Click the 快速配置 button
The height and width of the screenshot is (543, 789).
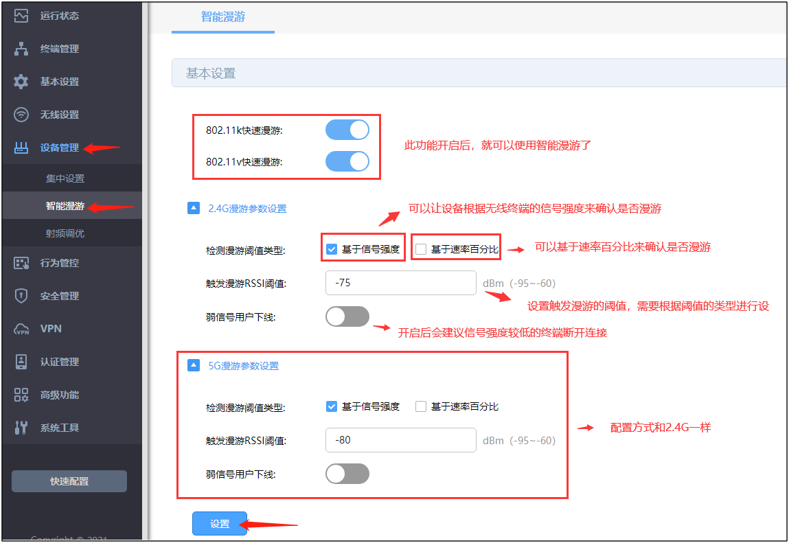pos(69,481)
